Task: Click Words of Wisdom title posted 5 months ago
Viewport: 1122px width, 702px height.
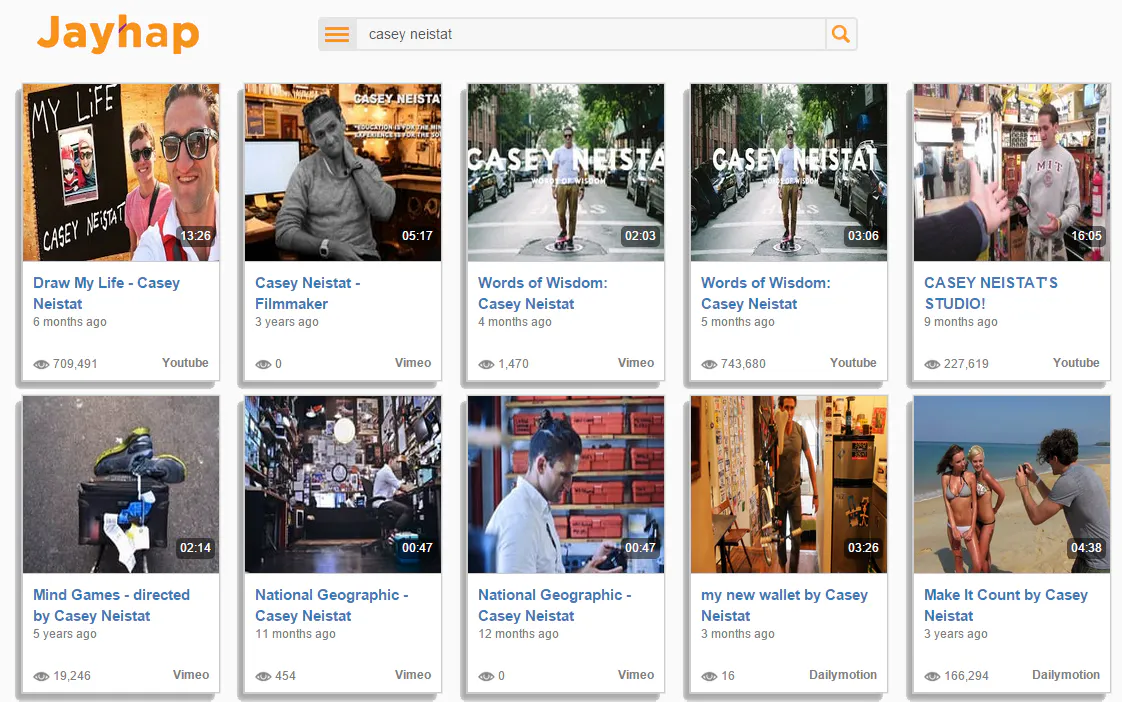Action: click(766, 293)
